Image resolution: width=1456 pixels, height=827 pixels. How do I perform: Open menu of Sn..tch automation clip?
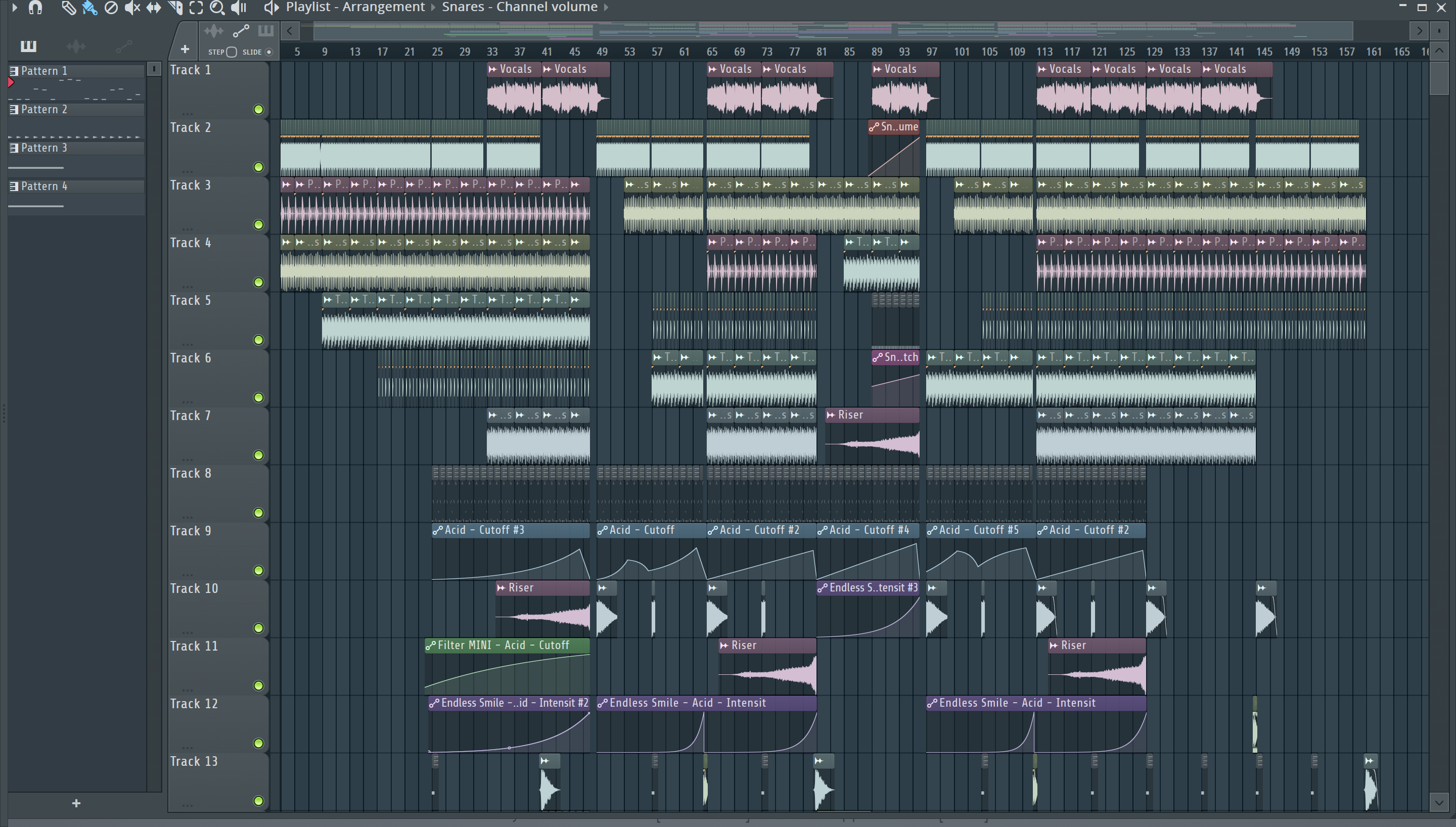pos(878,358)
